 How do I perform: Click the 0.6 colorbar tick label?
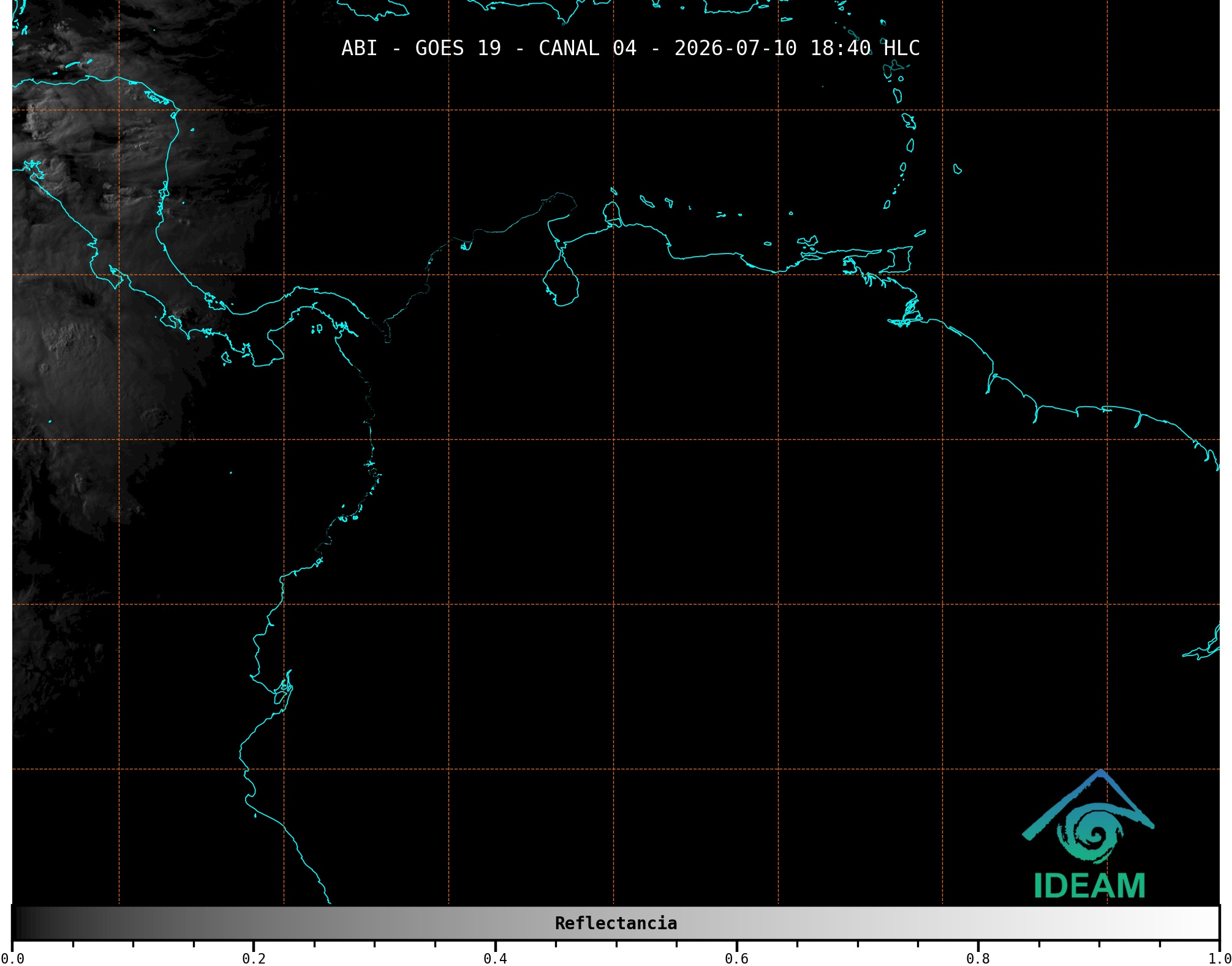(x=736, y=958)
